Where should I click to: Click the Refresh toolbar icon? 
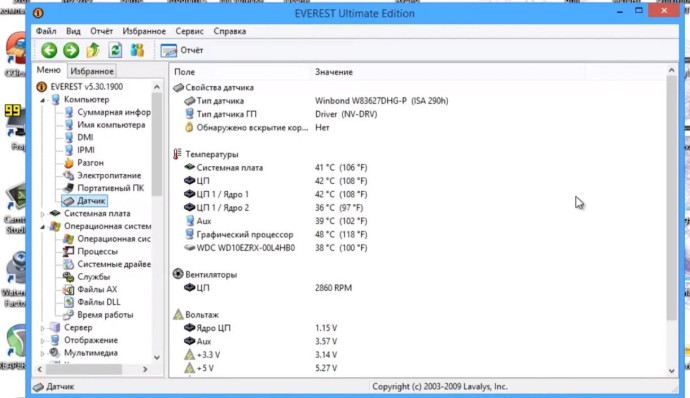coord(115,50)
